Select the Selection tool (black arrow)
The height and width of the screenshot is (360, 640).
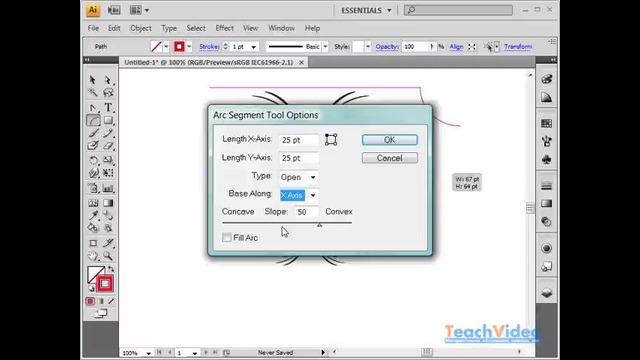tap(93, 79)
